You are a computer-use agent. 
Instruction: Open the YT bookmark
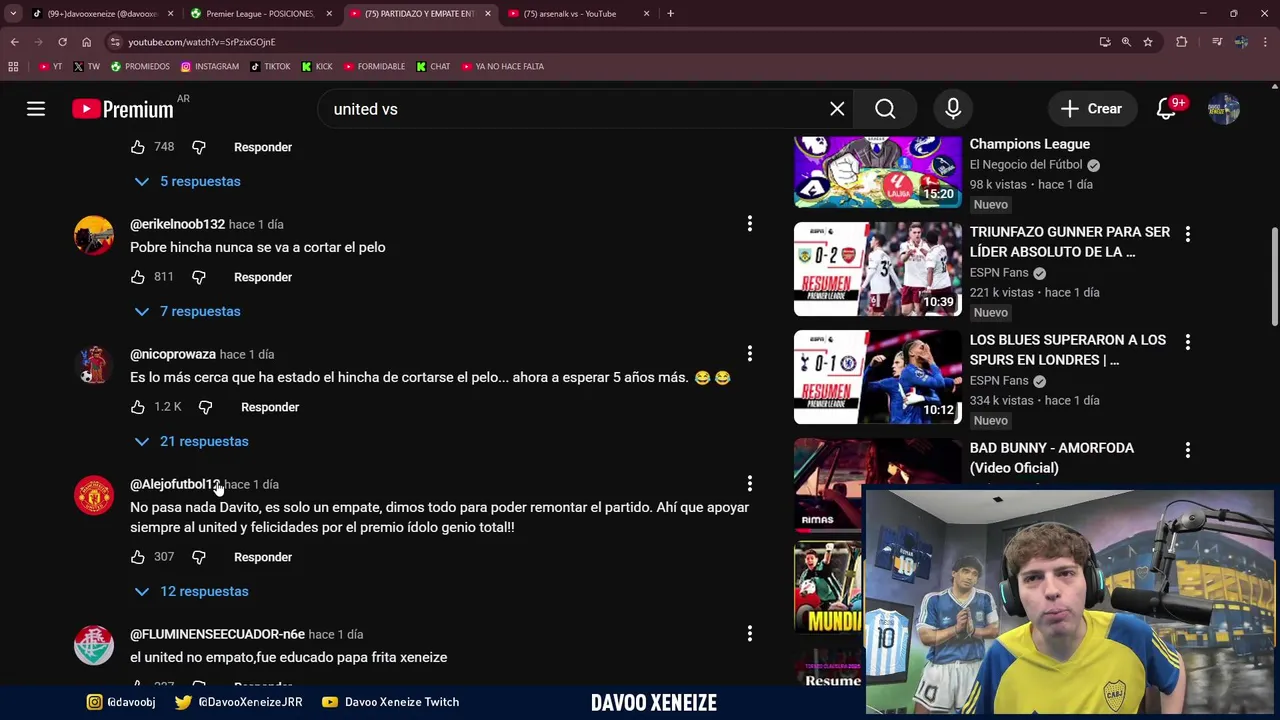(50, 67)
